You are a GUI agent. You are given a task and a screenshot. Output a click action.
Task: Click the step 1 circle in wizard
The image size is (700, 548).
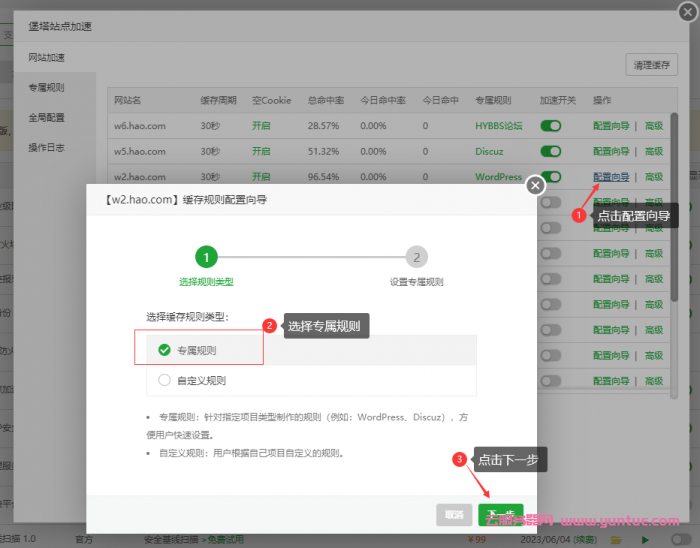(206, 257)
